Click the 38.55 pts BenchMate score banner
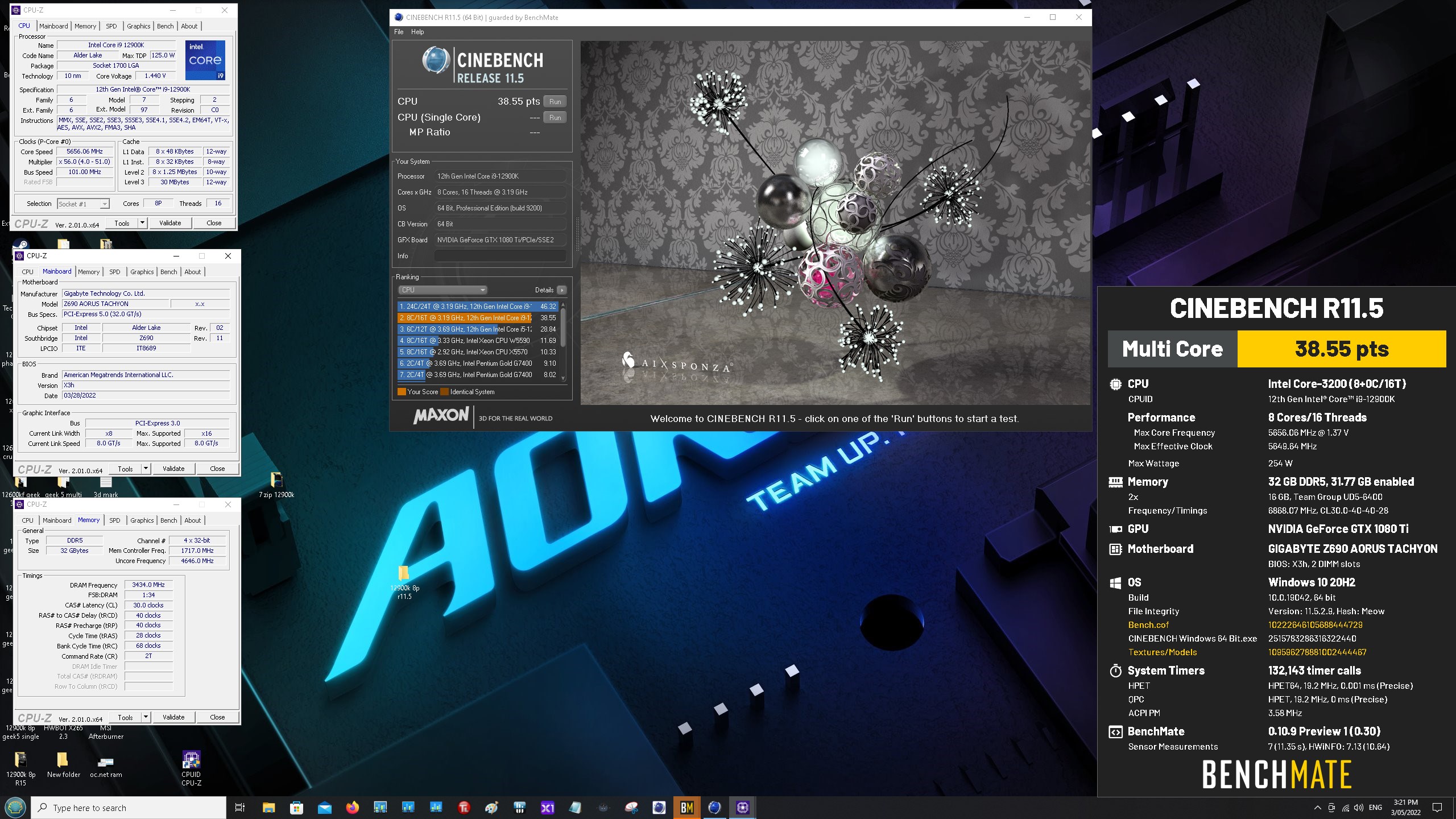This screenshot has width=1456, height=819. click(x=1342, y=349)
